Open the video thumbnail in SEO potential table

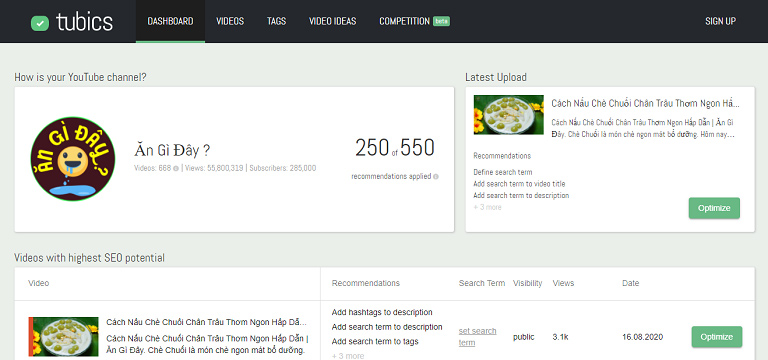(64, 336)
